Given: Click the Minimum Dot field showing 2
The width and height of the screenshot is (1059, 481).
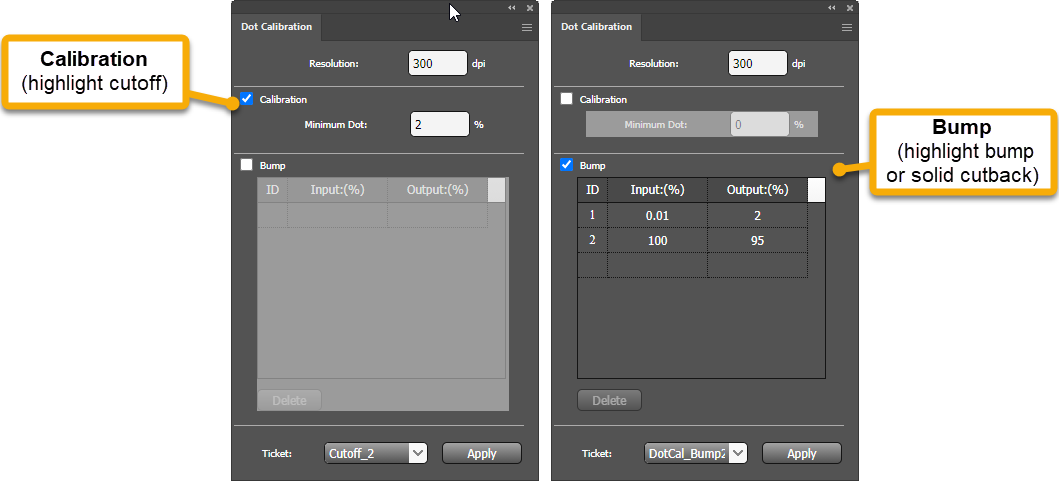Looking at the screenshot, I should tap(439, 124).
